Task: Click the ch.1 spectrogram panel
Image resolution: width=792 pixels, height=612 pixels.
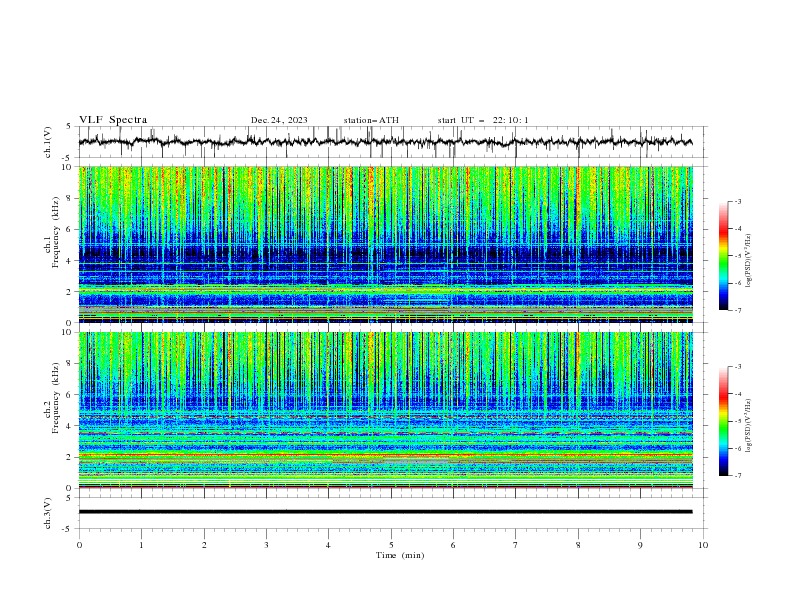Action: 385,244
